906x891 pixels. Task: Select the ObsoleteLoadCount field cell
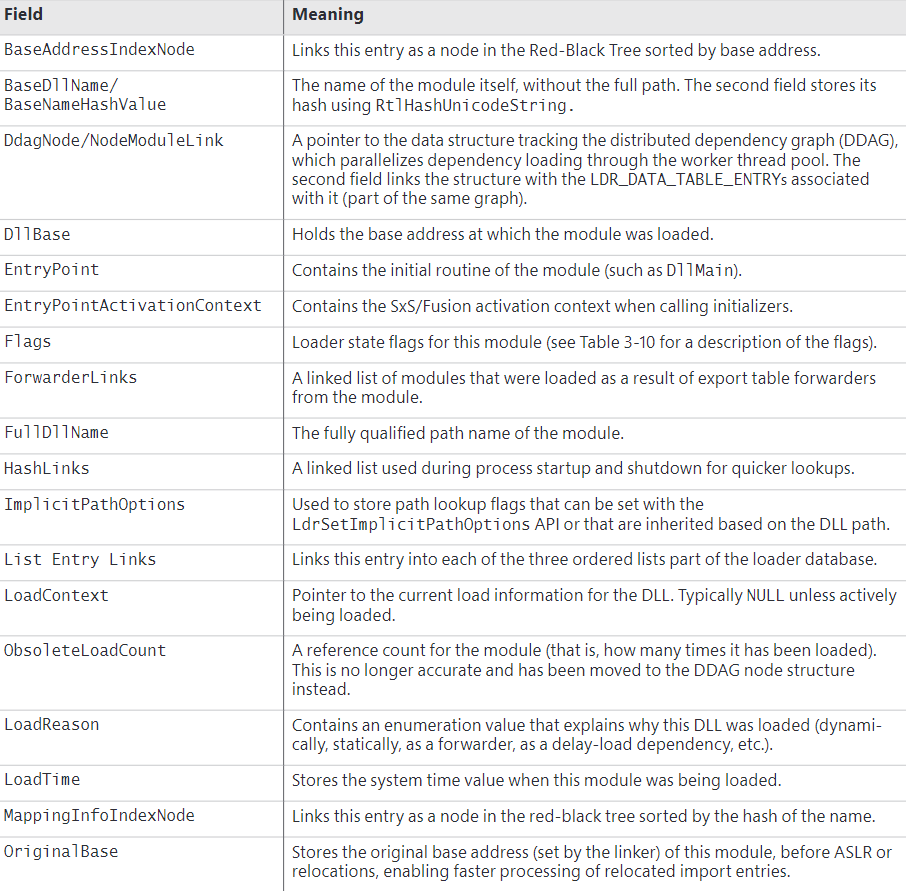click(85, 650)
